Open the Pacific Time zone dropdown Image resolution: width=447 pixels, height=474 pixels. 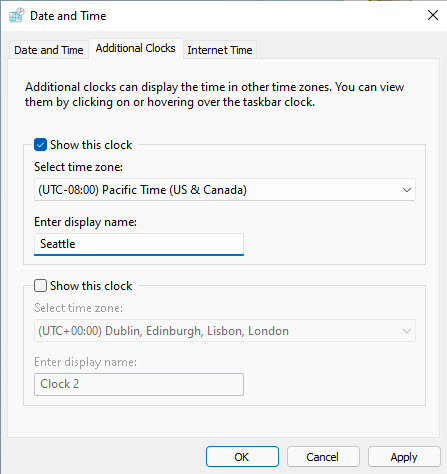[x=225, y=190]
